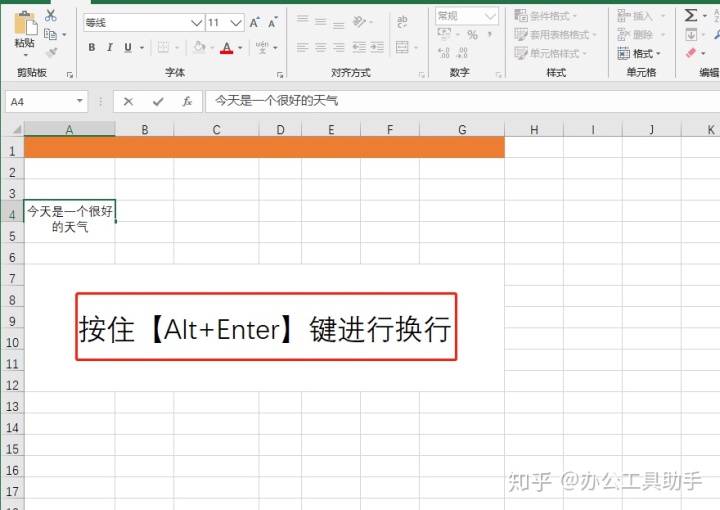
Task: Open 单元格样式 cell styles
Action: pos(551,53)
